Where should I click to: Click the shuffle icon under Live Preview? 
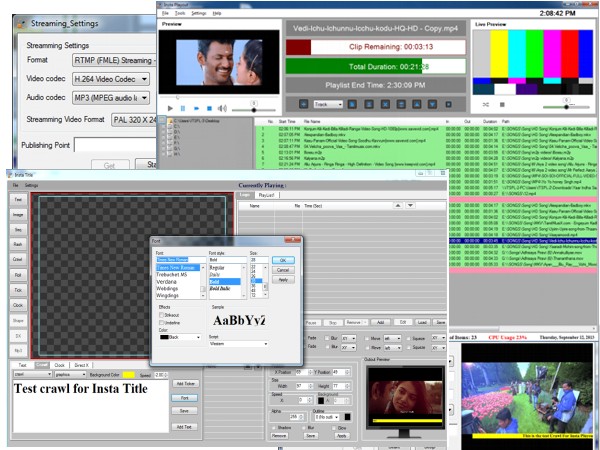click(x=486, y=104)
